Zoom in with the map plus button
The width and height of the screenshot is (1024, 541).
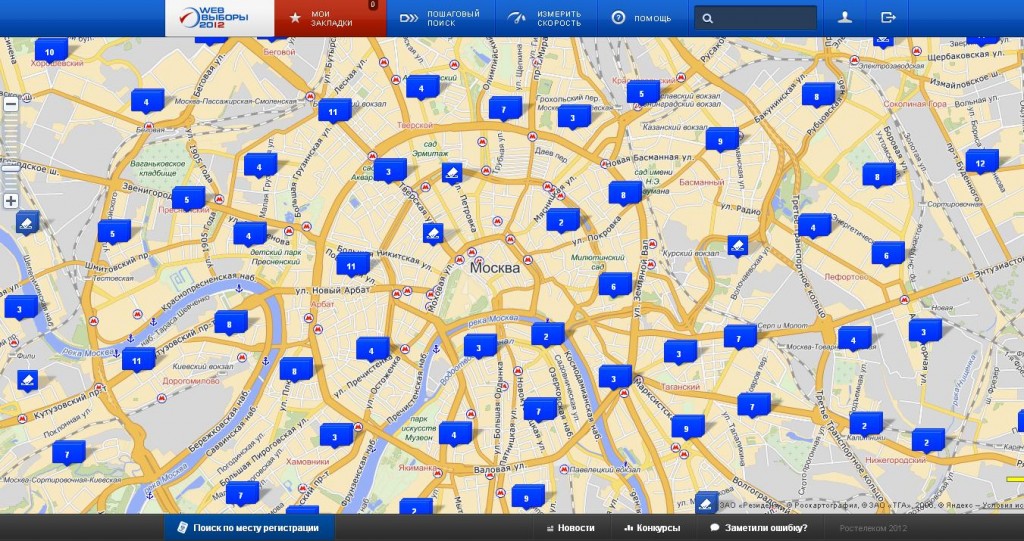(x=11, y=201)
